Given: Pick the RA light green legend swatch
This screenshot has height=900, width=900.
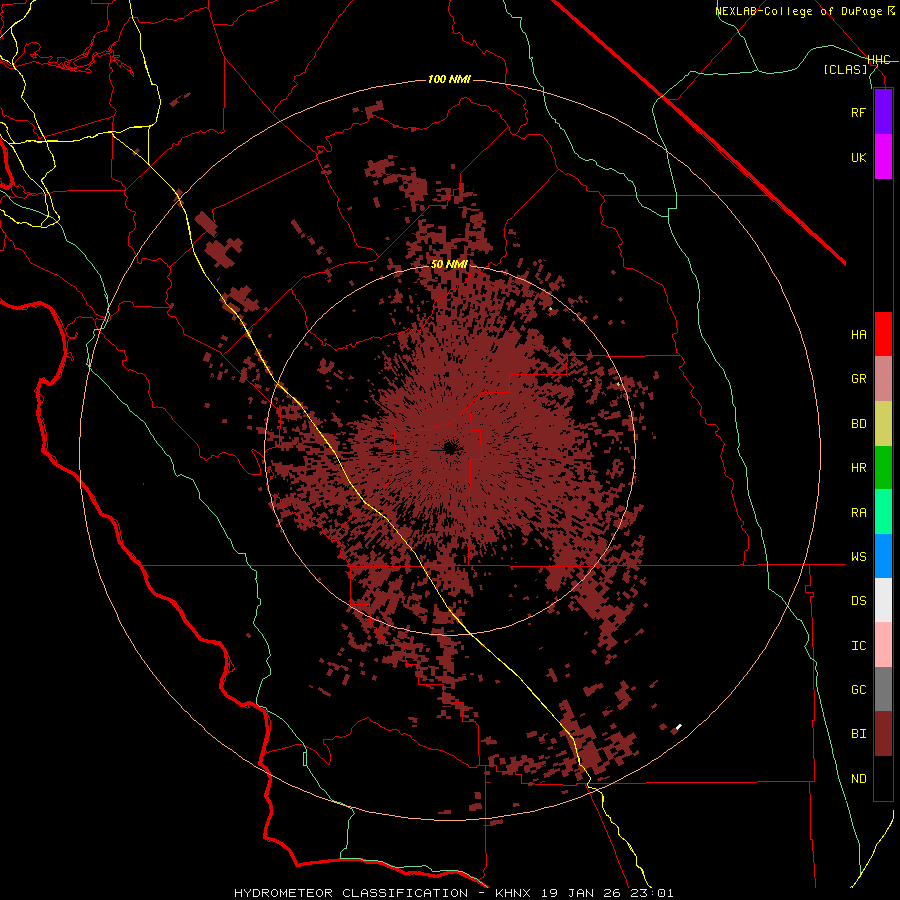Looking at the screenshot, I should click(x=883, y=512).
